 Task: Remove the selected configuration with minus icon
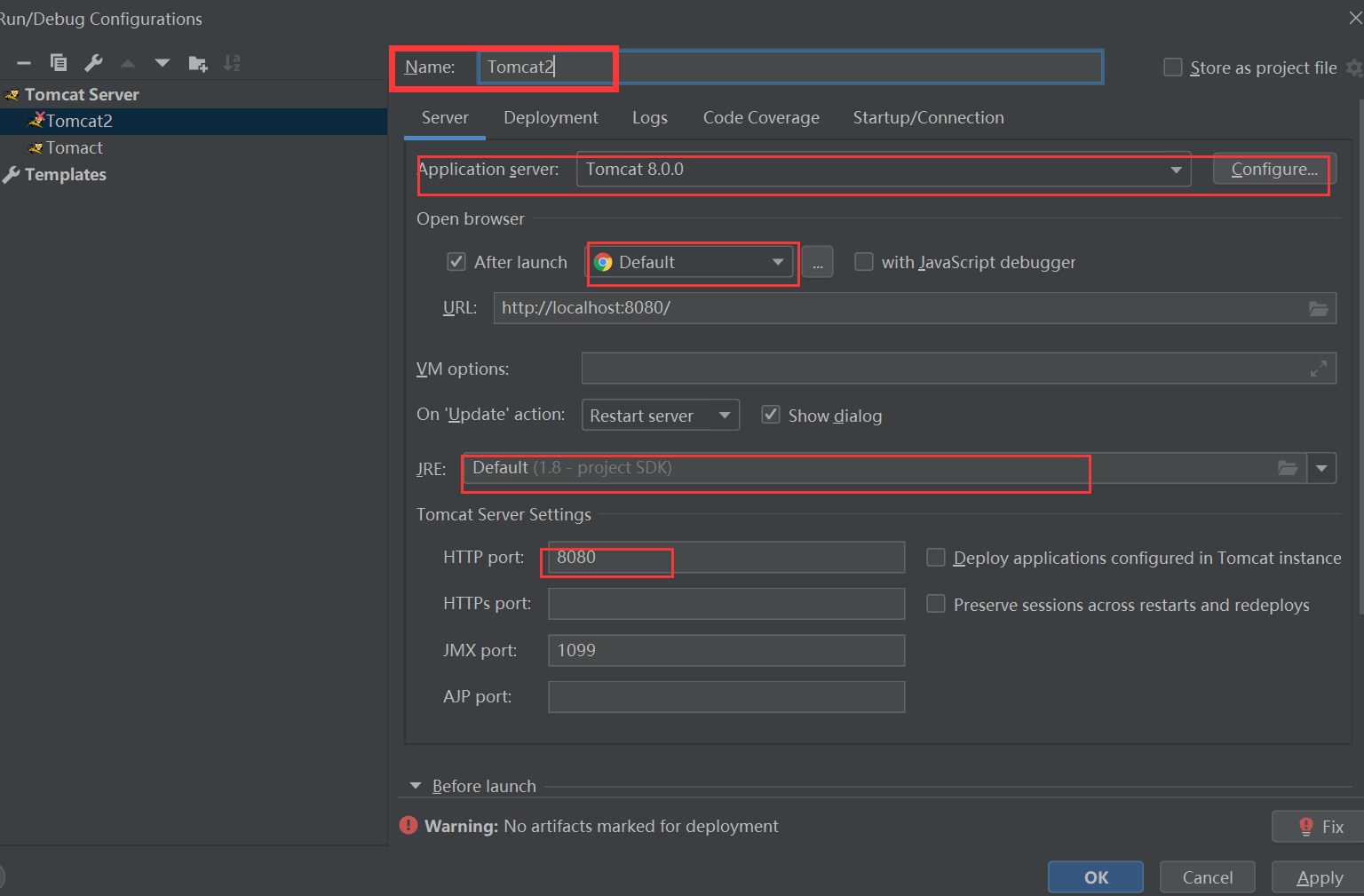(x=24, y=63)
